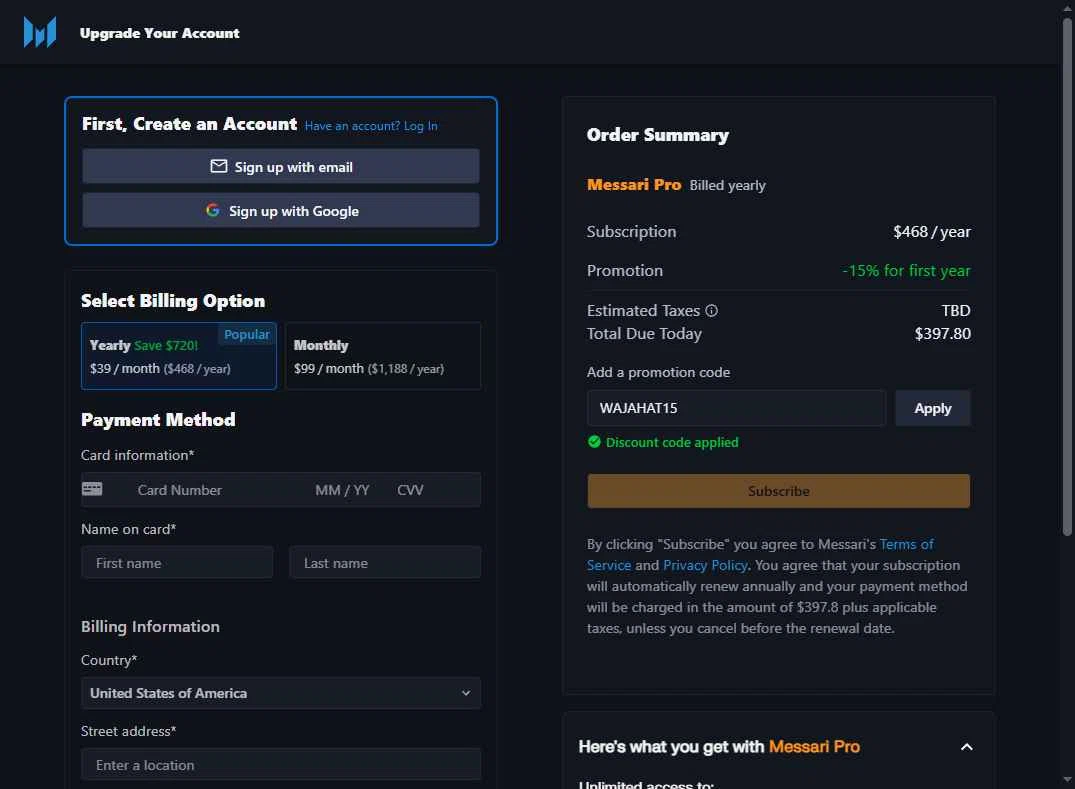The height and width of the screenshot is (789, 1075).
Task: Click the green checkmark beside Discount code applied
Action: (594, 442)
